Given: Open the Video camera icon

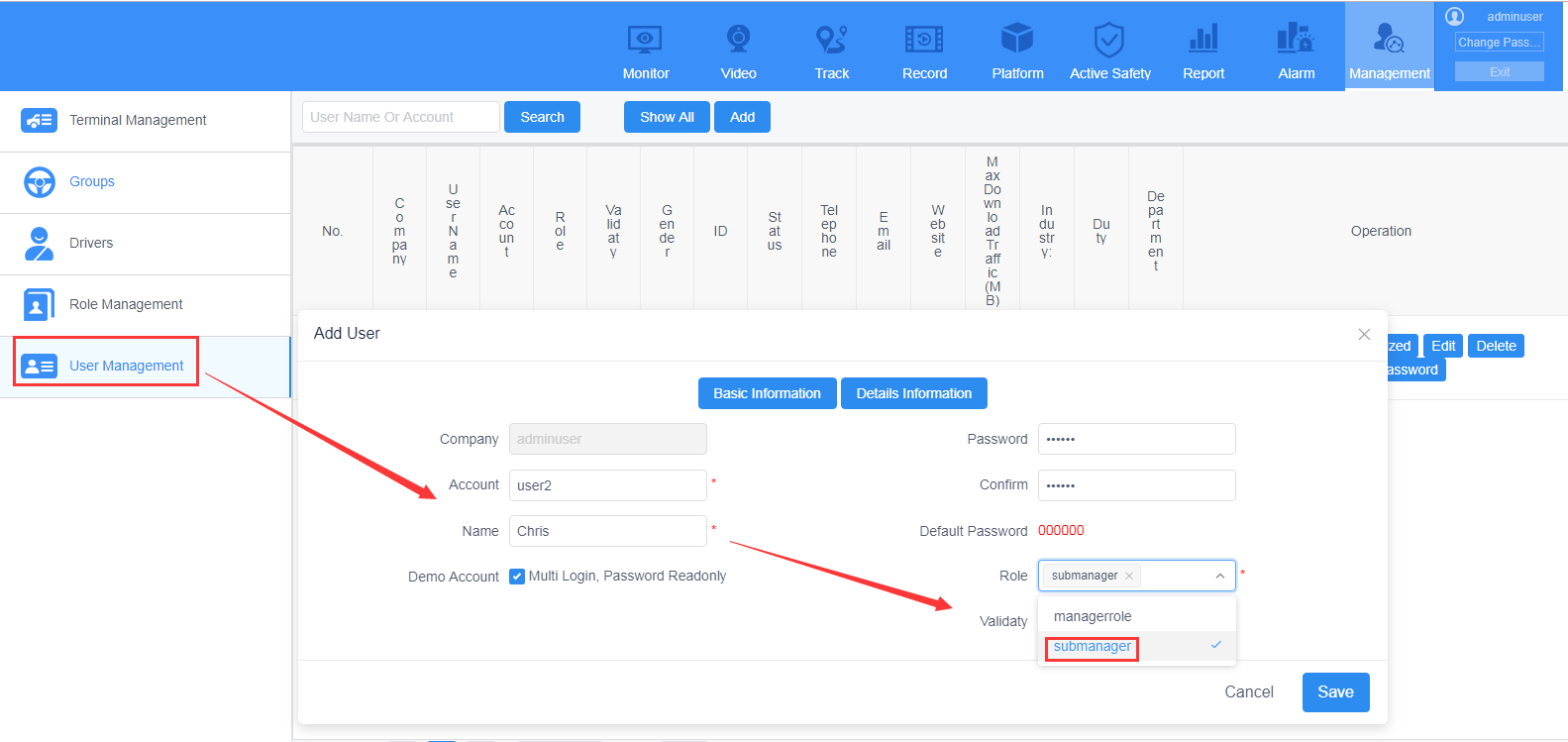Looking at the screenshot, I should (738, 39).
